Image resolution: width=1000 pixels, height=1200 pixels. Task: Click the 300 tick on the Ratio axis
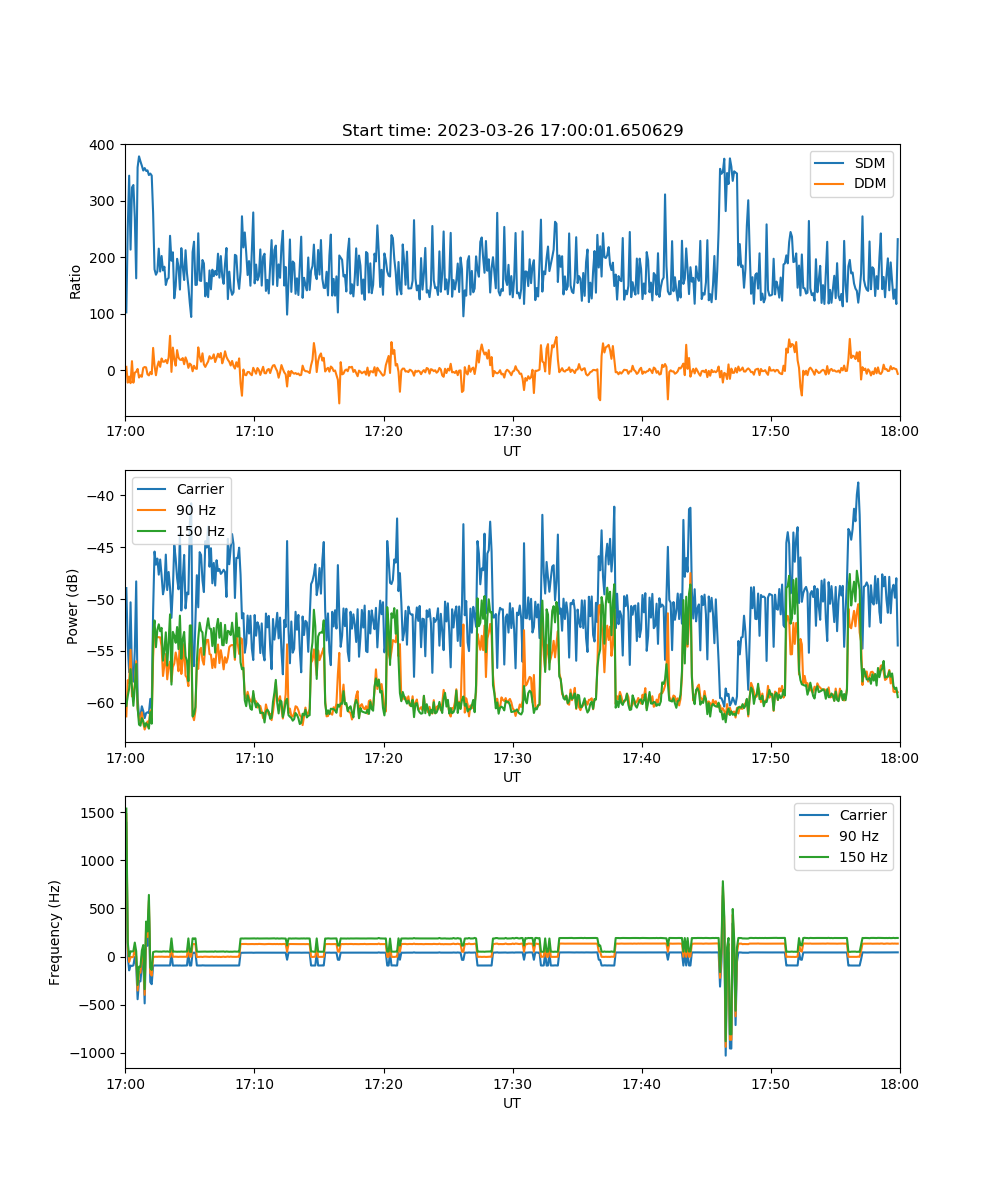pyautogui.click(x=104, y=201)
